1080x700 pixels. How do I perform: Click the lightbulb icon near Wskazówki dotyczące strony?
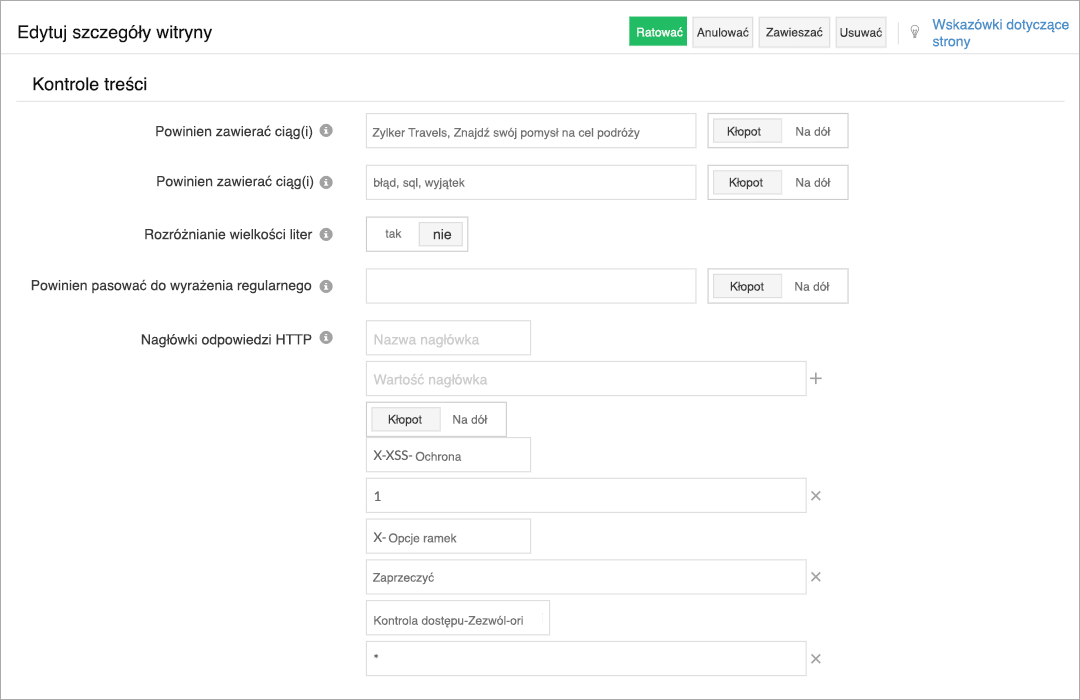click(x=915, y=32)
